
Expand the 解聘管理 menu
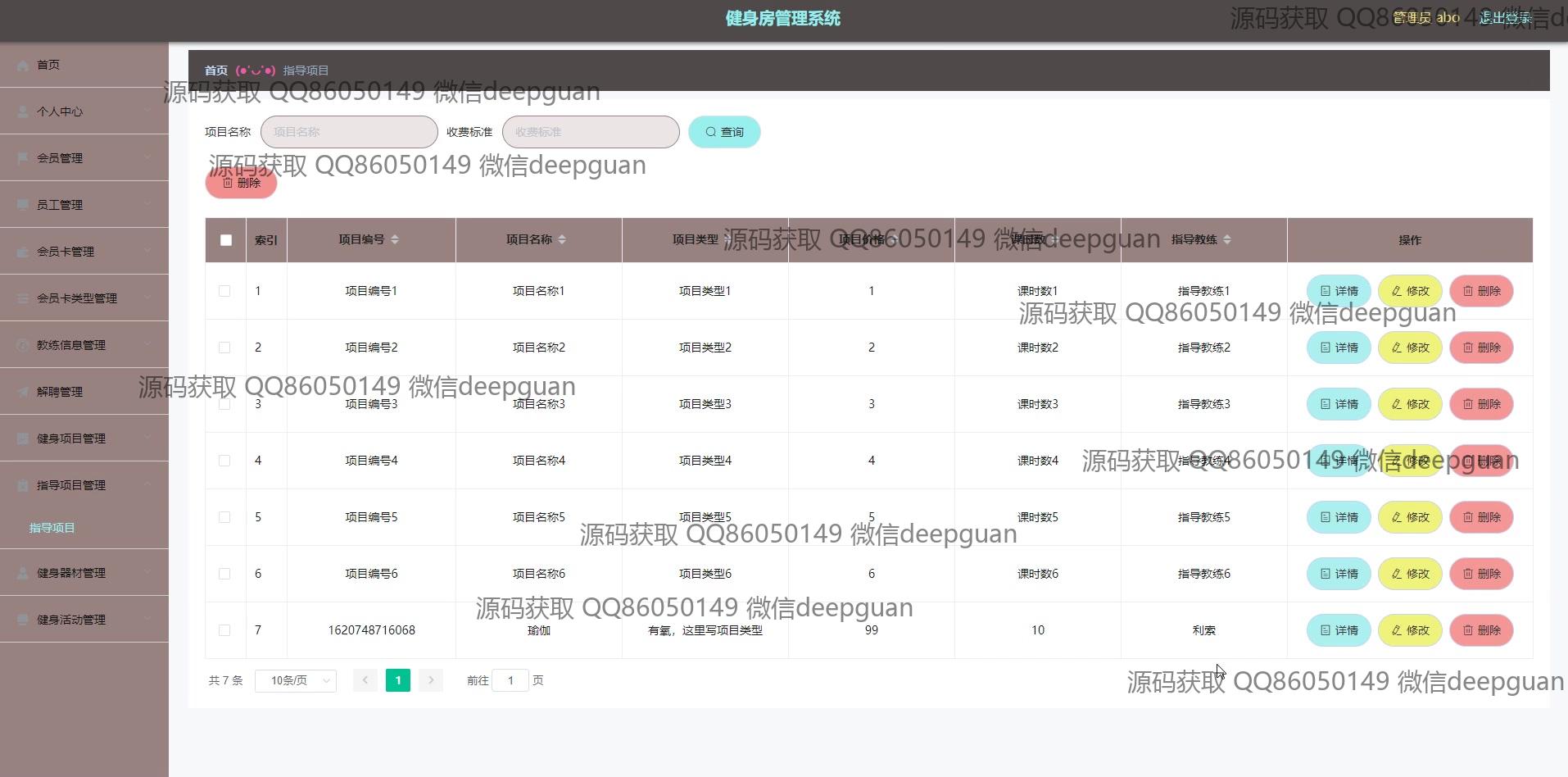(x=84, y=392)
